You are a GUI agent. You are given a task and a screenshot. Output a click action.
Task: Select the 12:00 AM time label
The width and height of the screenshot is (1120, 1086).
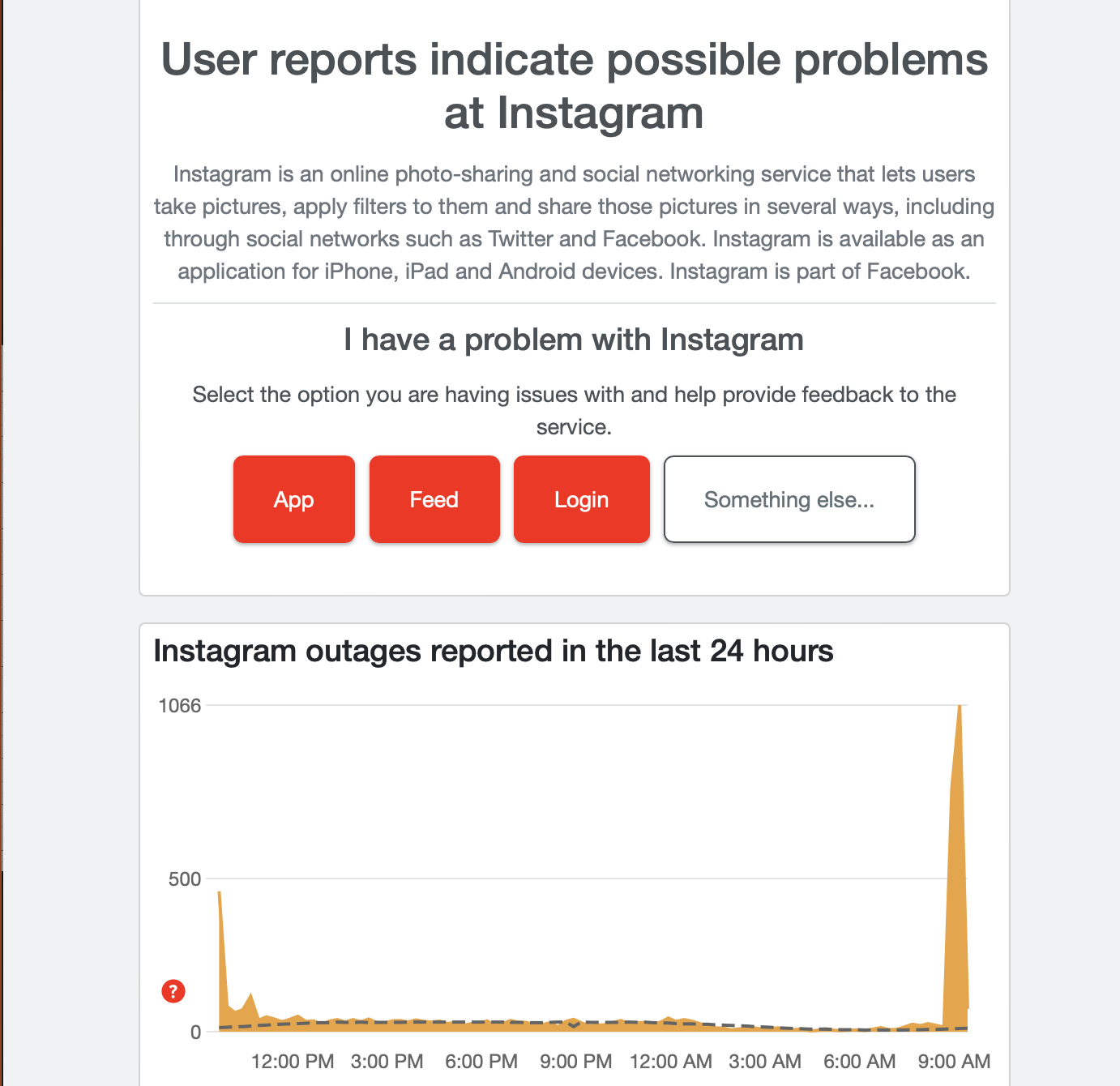[x=670, y=1061]
